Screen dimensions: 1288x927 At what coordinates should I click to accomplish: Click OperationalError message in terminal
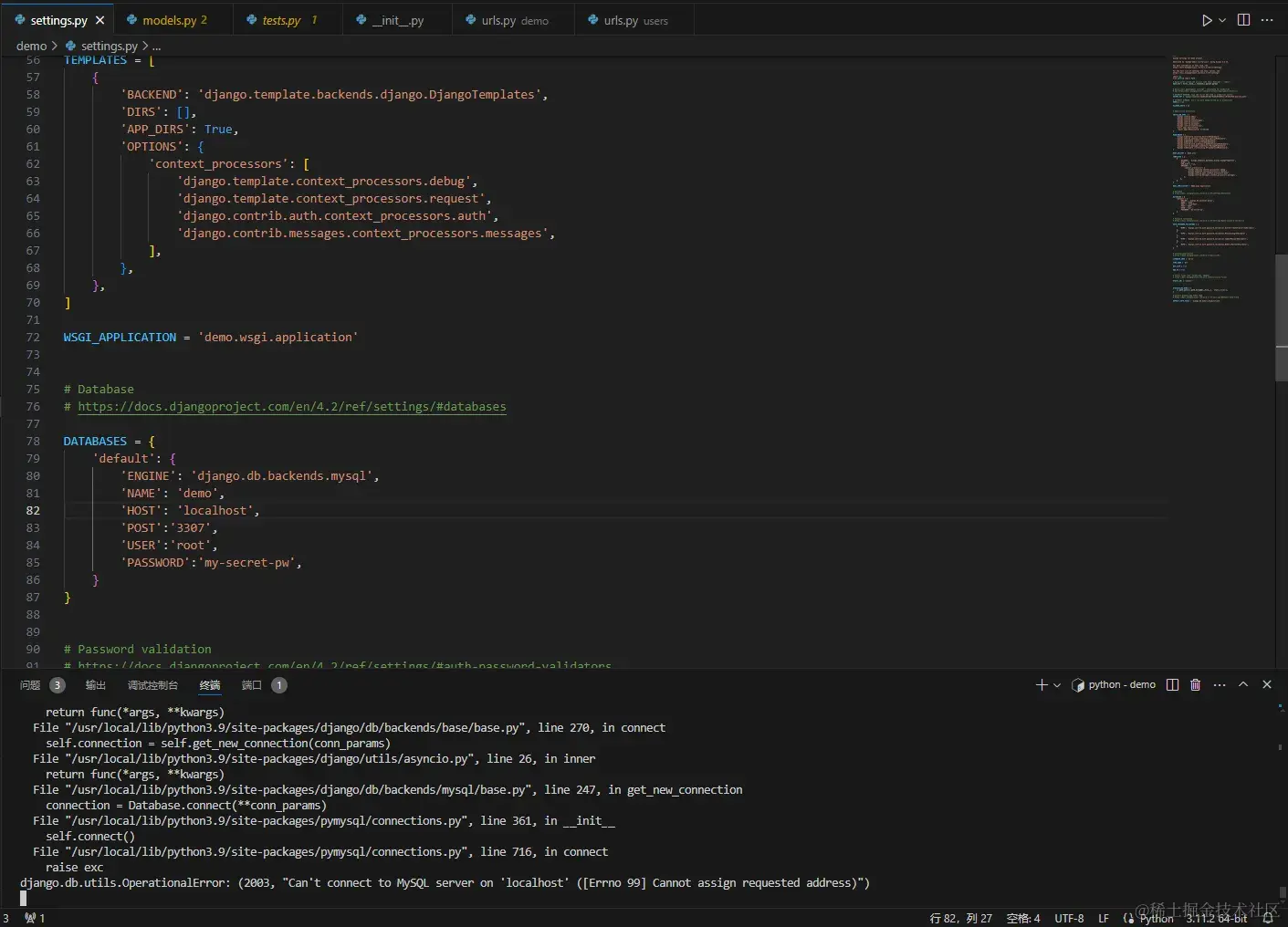coord(445,883)
